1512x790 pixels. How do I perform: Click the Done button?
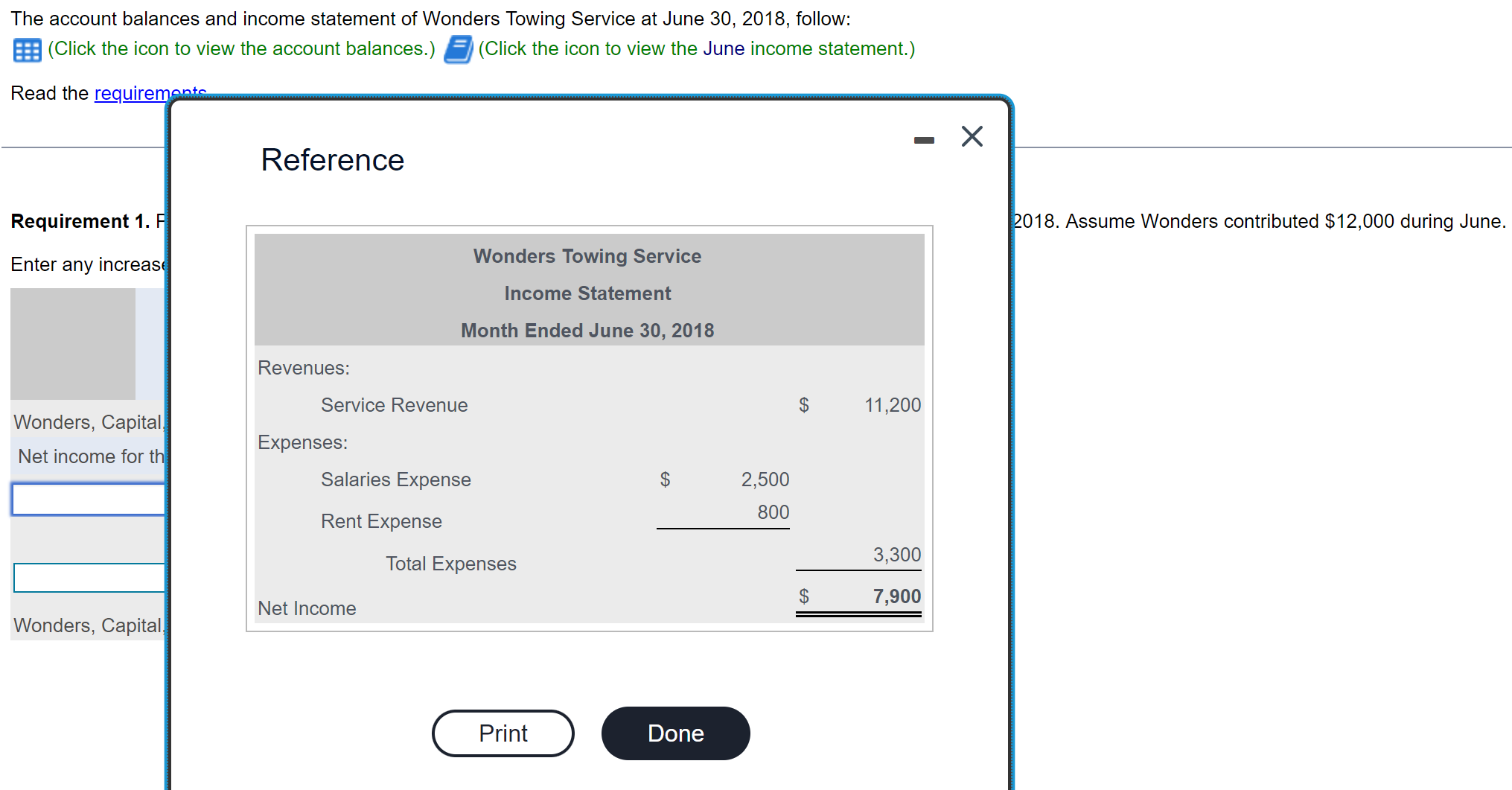[674, 733]
